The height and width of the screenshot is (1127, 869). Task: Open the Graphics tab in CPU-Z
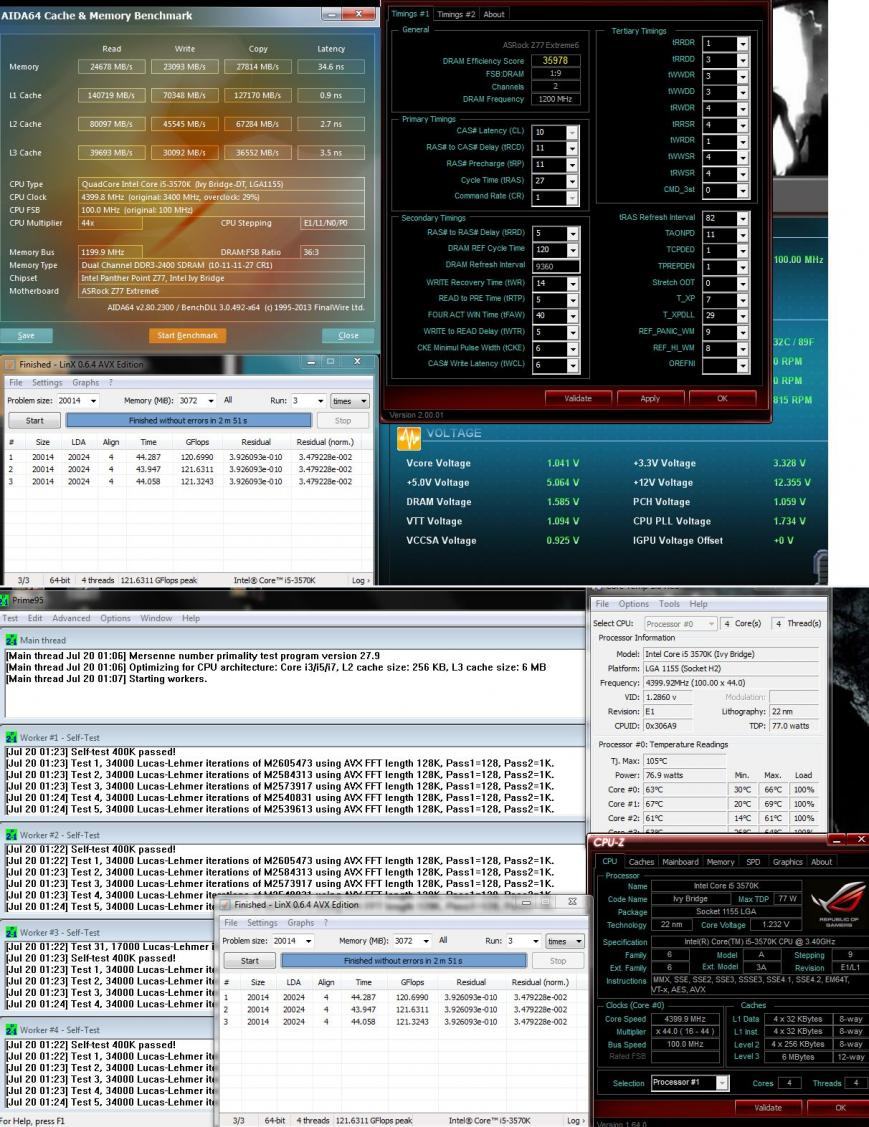(787, 862)
